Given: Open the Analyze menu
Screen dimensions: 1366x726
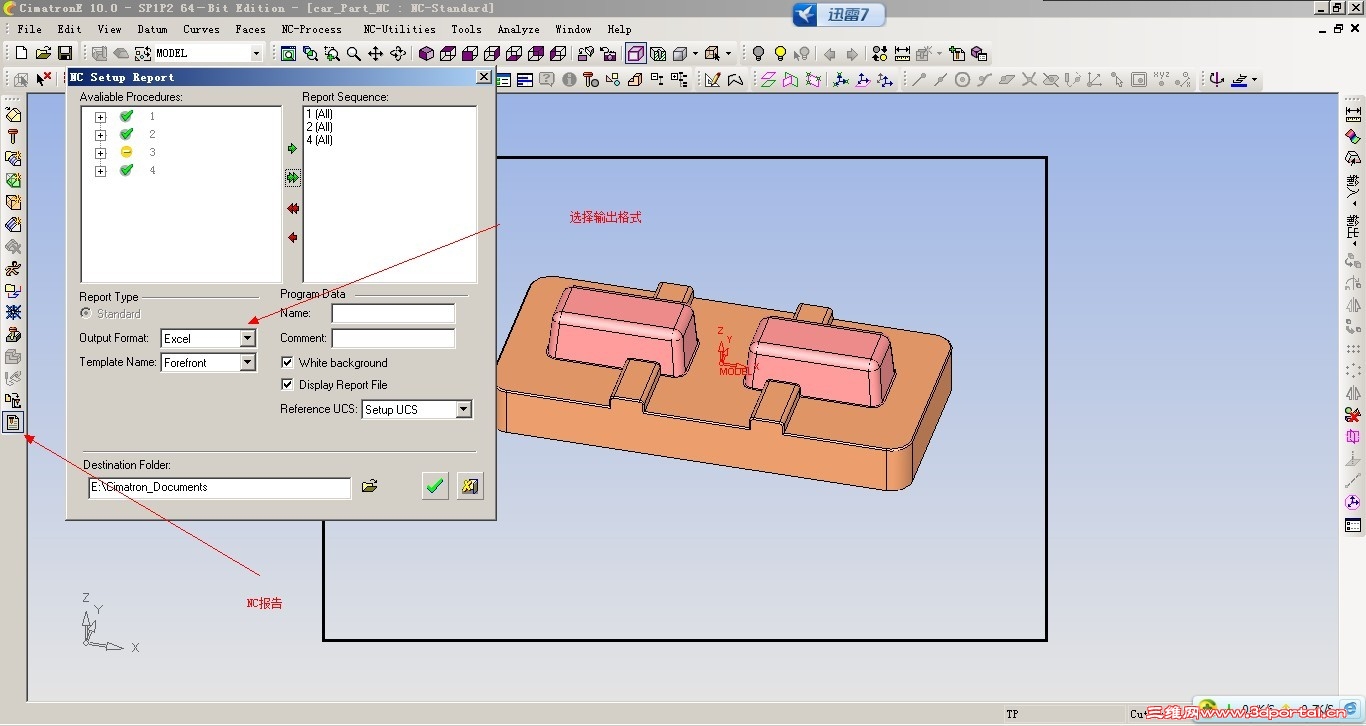Looking at the screenshot, I should point(518,29).
